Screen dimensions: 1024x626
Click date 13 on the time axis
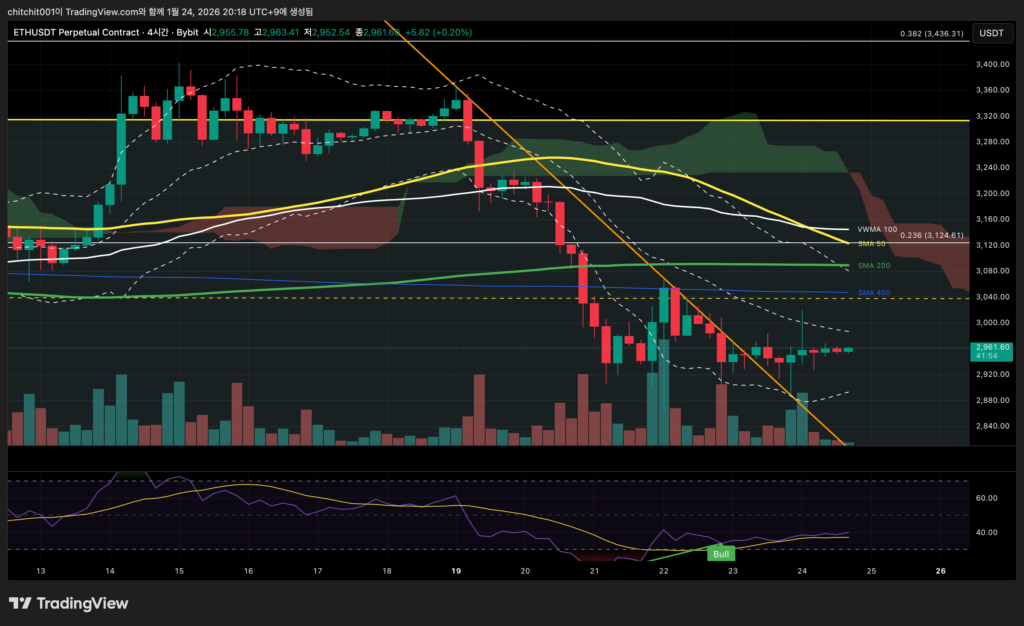[x=40, y=571]
